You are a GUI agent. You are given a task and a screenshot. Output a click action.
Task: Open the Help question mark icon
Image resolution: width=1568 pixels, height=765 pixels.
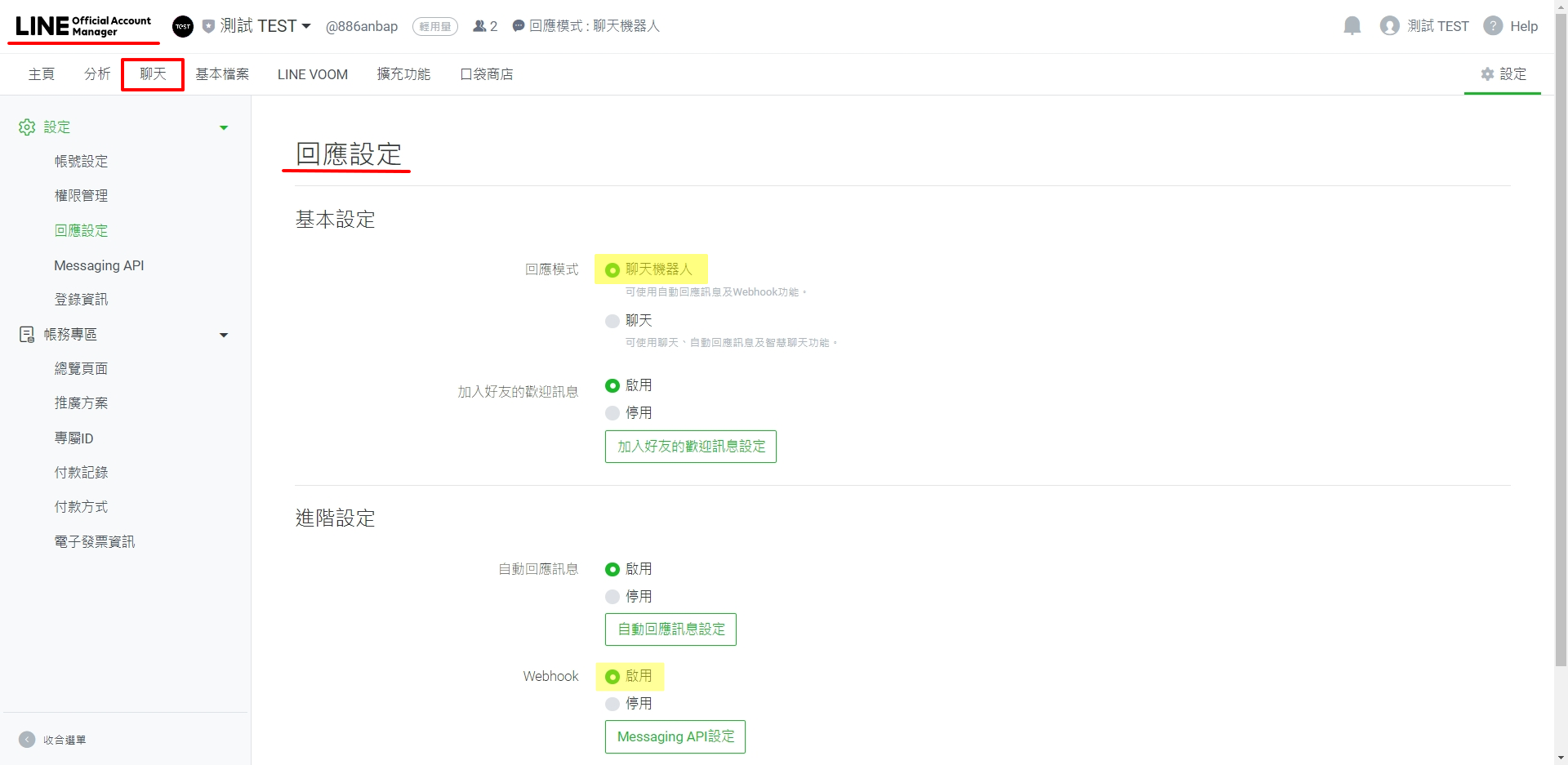coord(1493,26)
